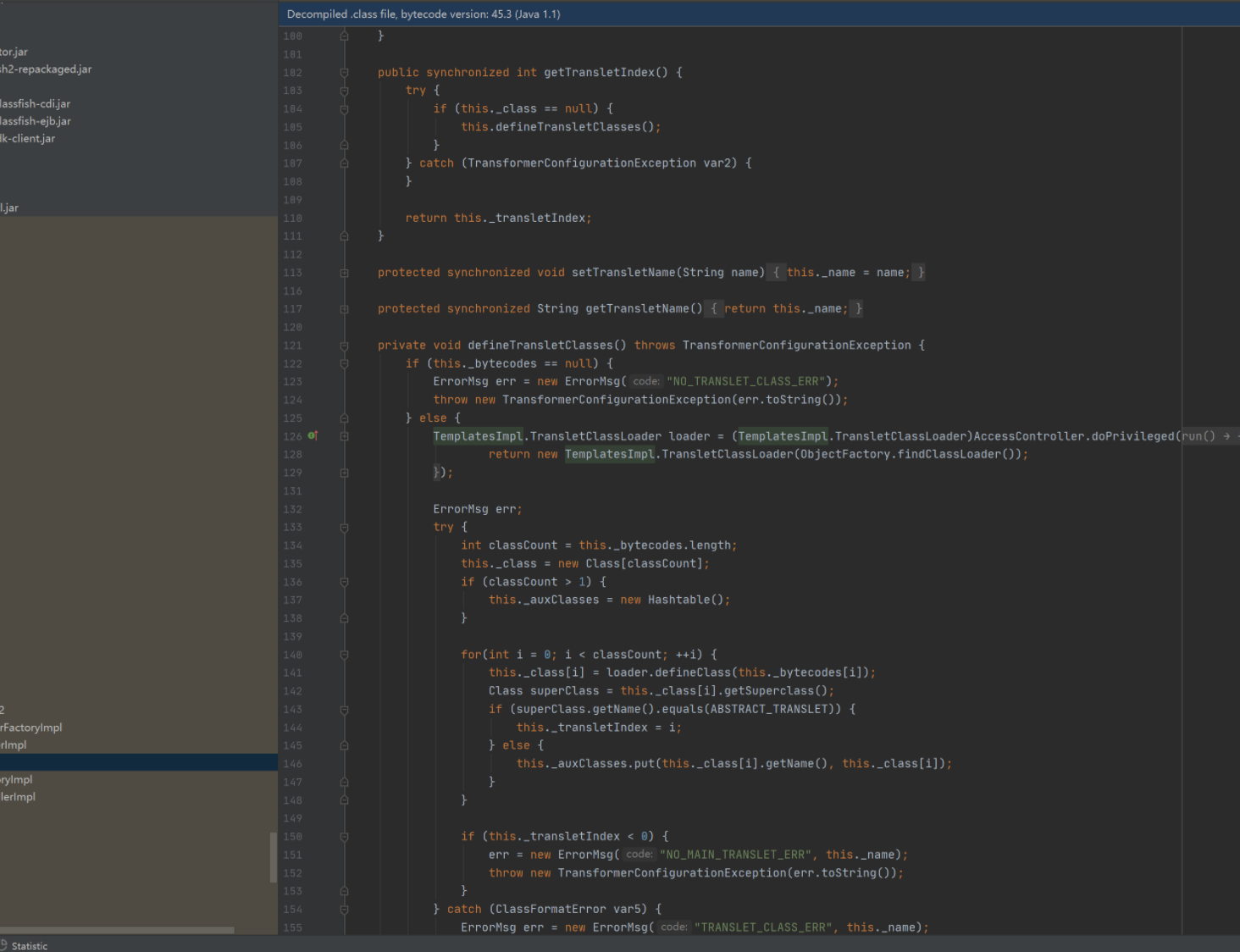Viewport: 1240px width, 952px height.
Task: Click ABSTRACT_TRANSLET constant on line 143
Action: [768, 710]
